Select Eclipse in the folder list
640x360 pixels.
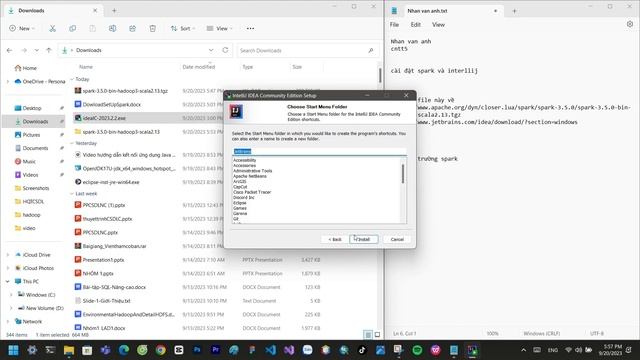pyautogui.click(x=240, y=203)
